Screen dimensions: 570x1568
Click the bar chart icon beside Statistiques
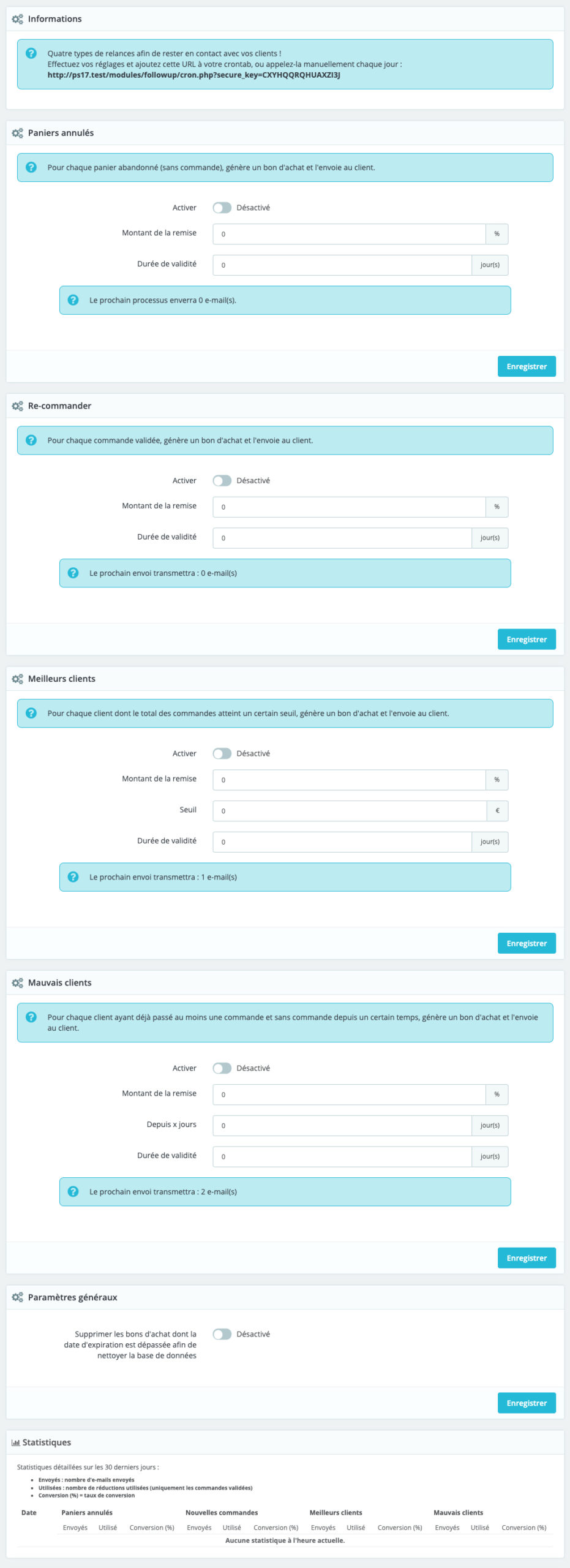click(x=16, y=1442)
